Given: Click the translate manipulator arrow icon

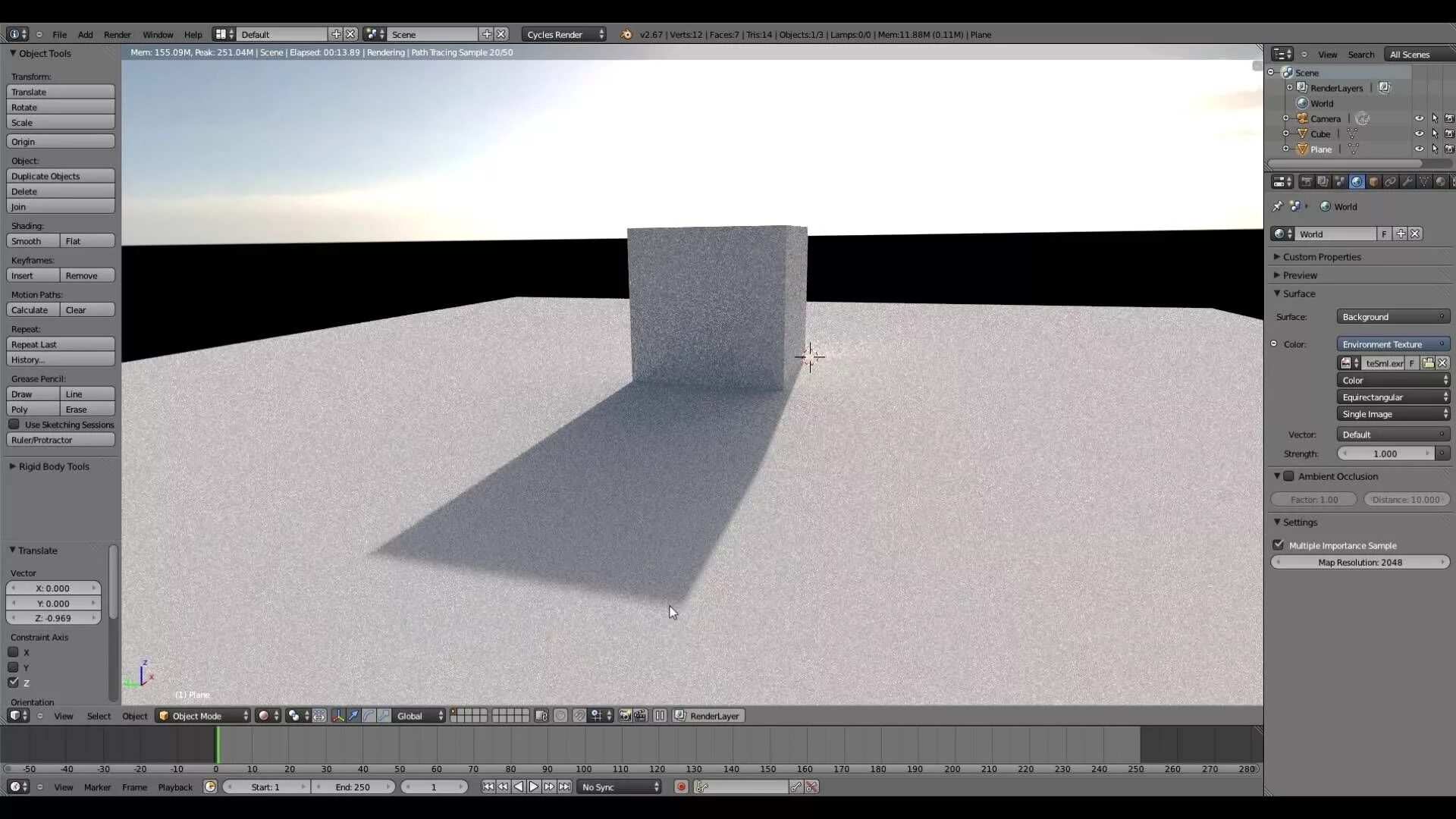Looking at the screenshot, I should coord(353,716).
